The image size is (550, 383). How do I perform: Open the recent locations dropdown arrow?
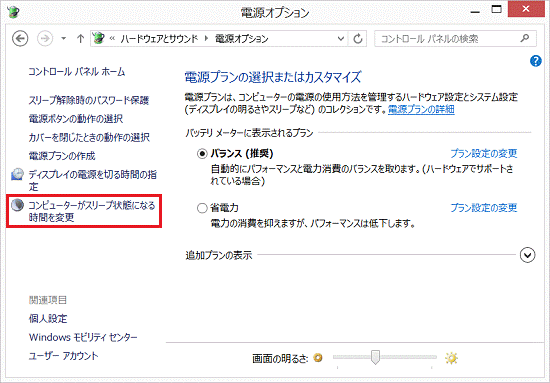point(63,38)
